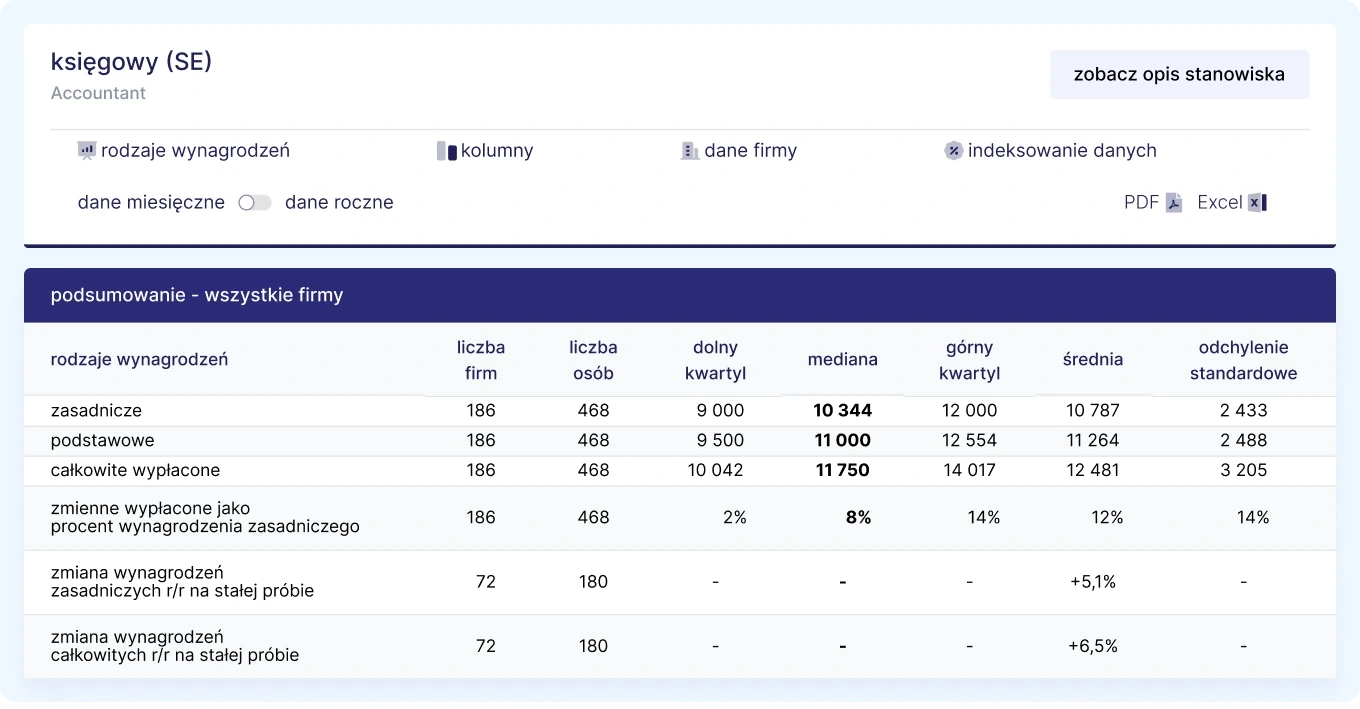Select the całkowite wypłacone row label
Screen dimensions: 1360x709
point(135,470)
